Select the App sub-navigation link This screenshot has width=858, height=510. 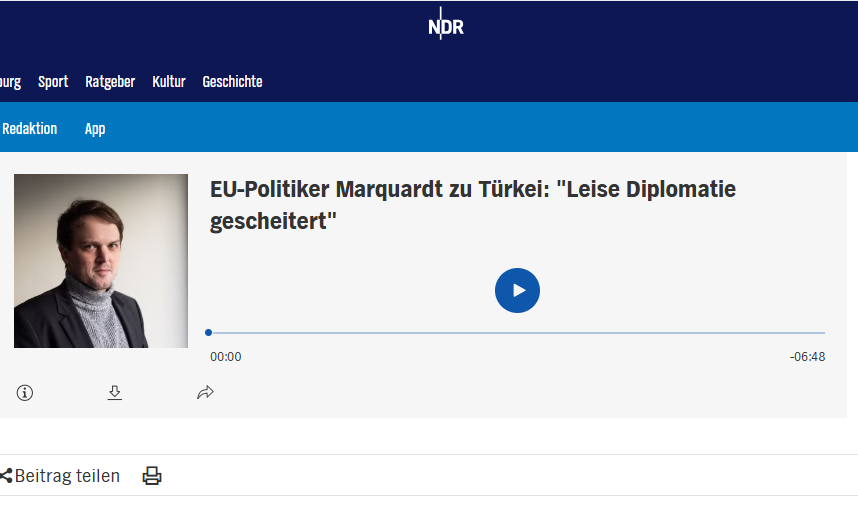point(95,129)
